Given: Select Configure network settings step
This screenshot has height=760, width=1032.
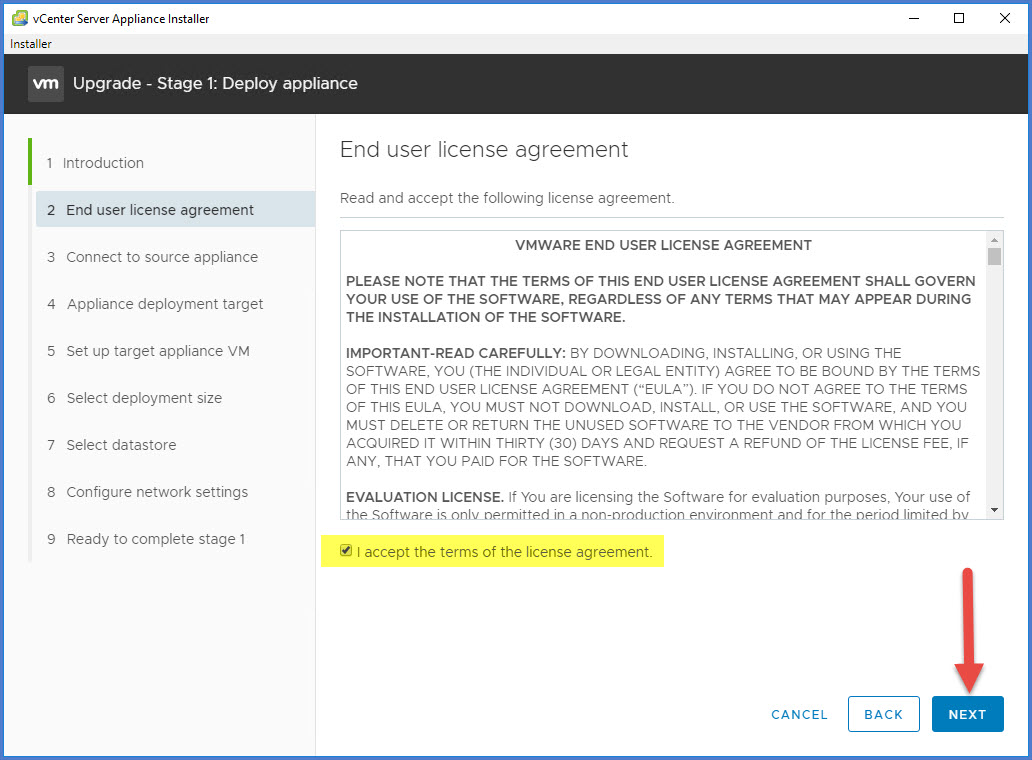Looking at the screenshot, I should [157, 492].
